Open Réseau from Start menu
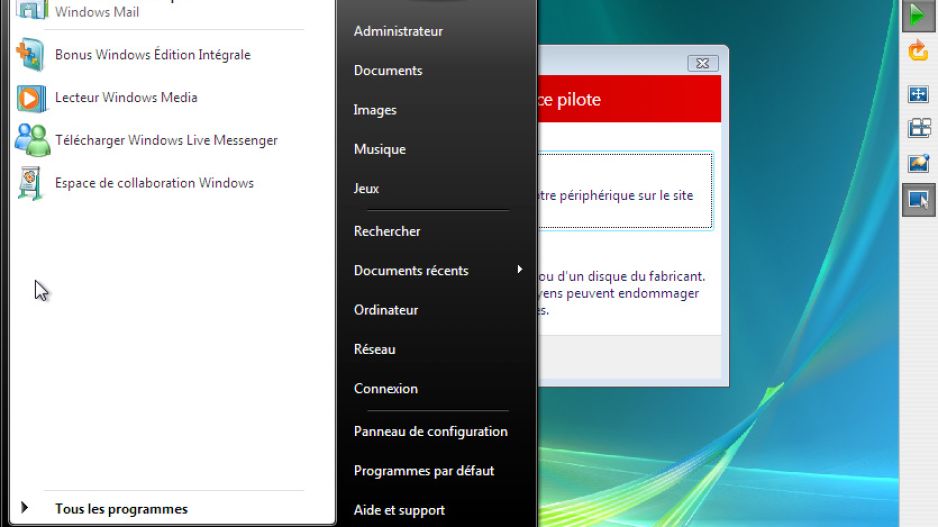 click(x=374, y=349)
